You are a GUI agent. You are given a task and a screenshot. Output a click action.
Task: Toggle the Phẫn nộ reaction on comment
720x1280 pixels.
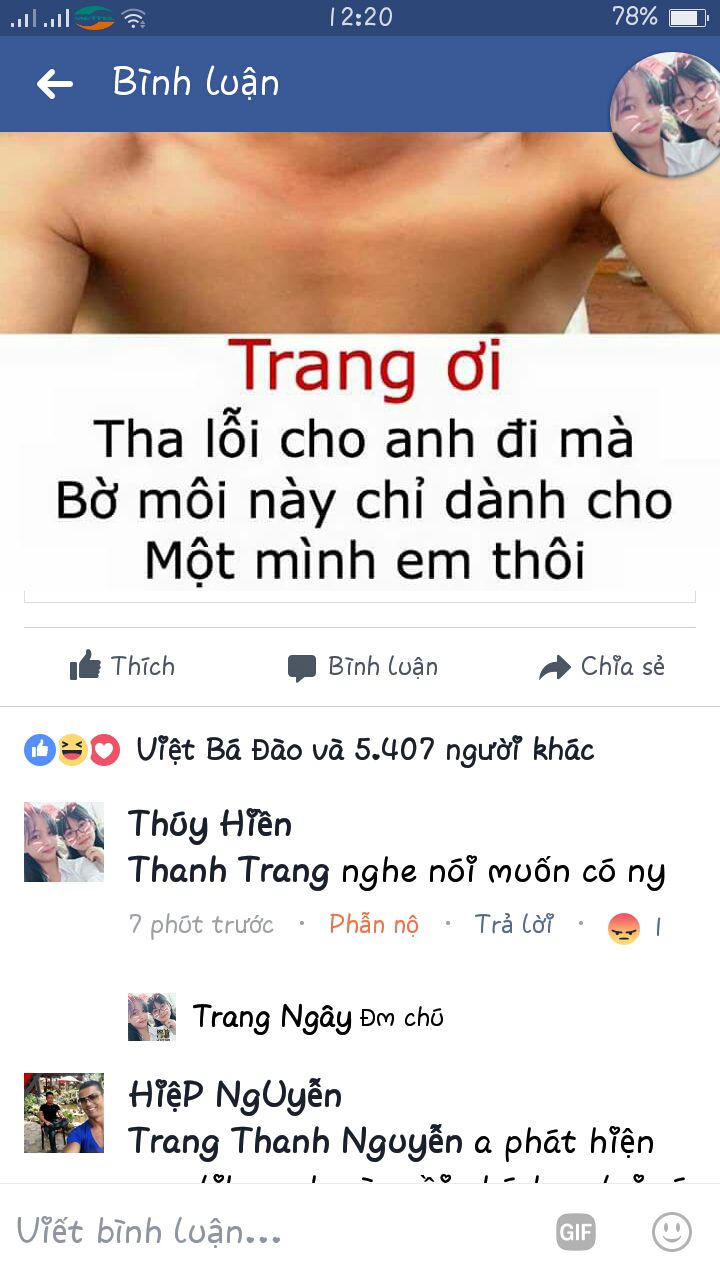pyautogui.click(x=374, y=925)
